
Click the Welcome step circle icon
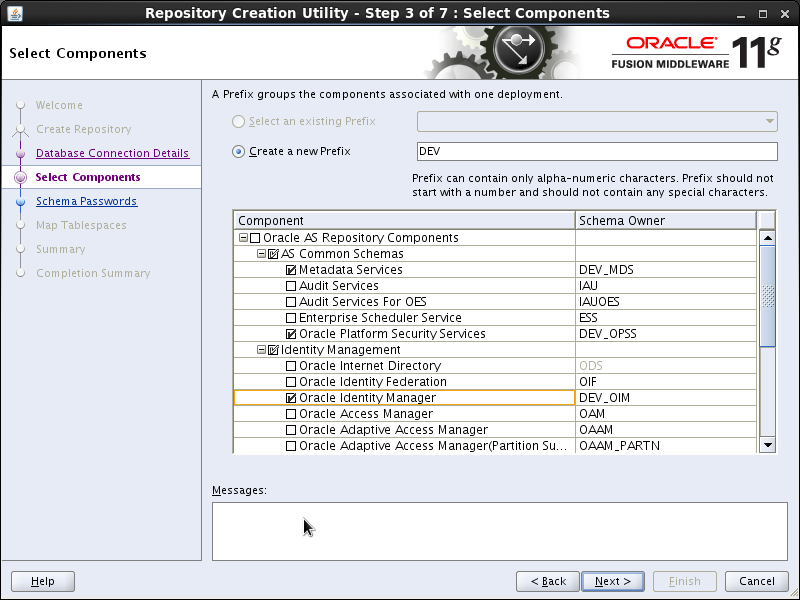[x=23, y=105]
